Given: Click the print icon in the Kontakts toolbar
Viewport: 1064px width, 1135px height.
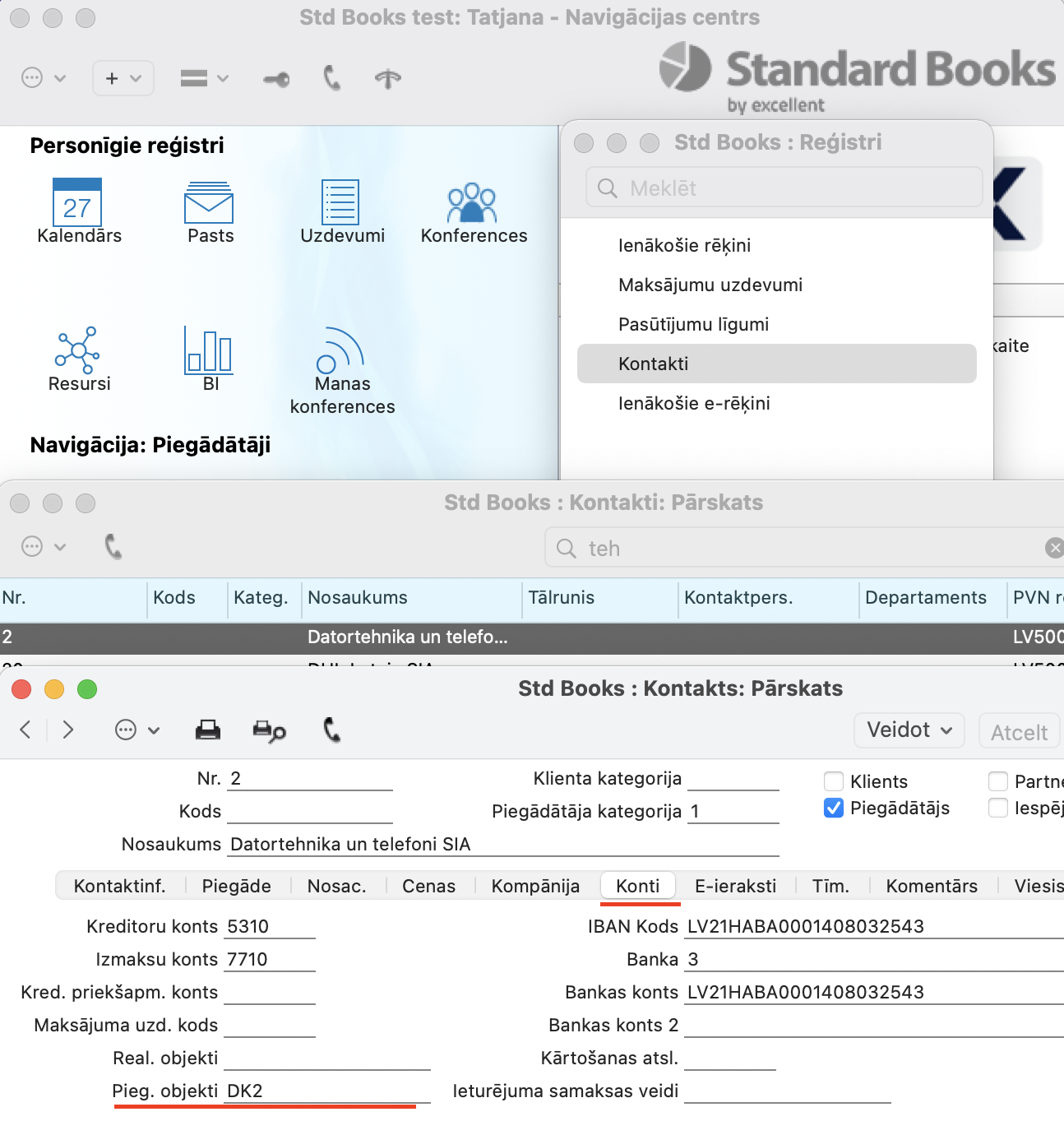Looking at the screenshot, I should click(208, 730).
